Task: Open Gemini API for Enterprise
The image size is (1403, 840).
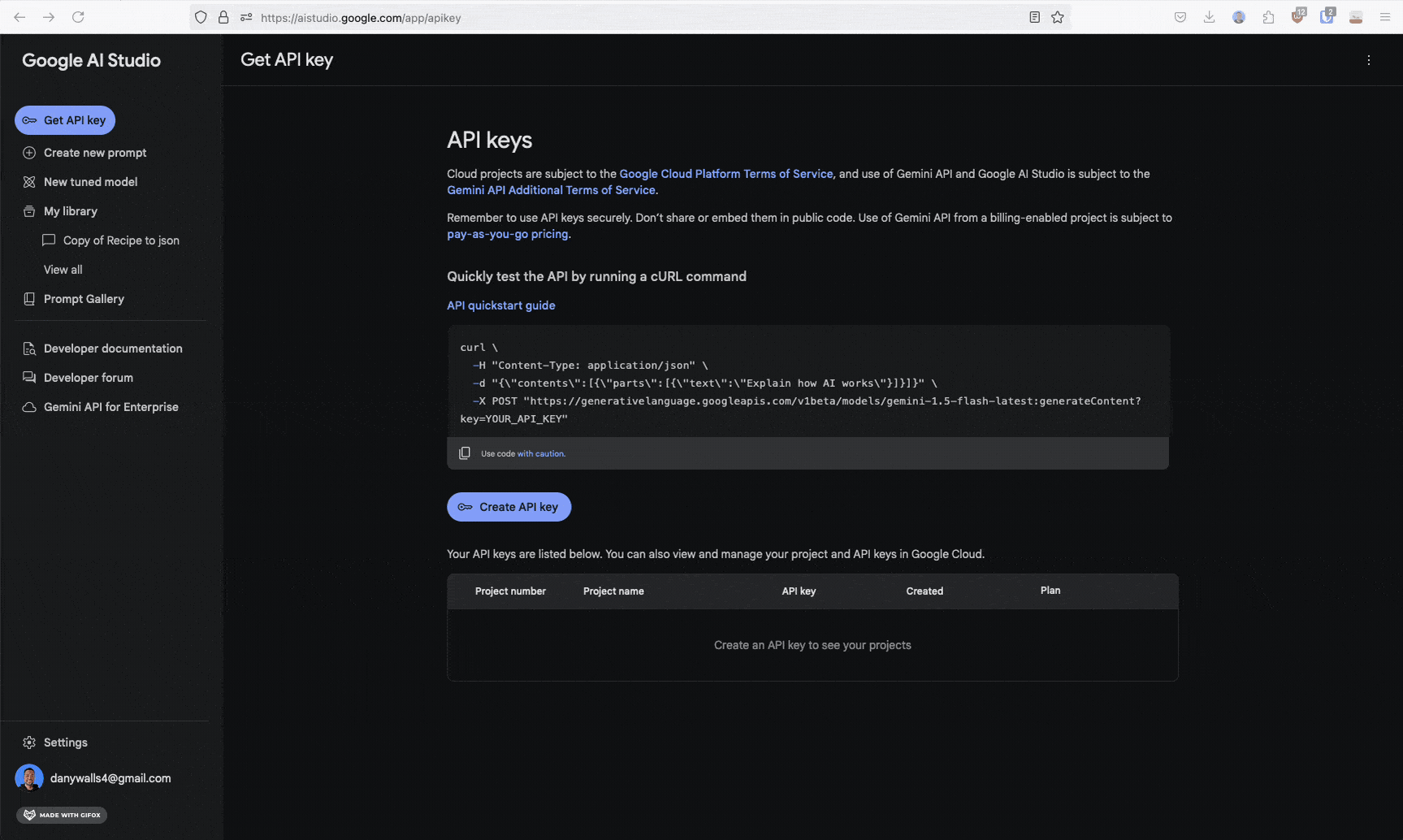Action: pos(111,407)
